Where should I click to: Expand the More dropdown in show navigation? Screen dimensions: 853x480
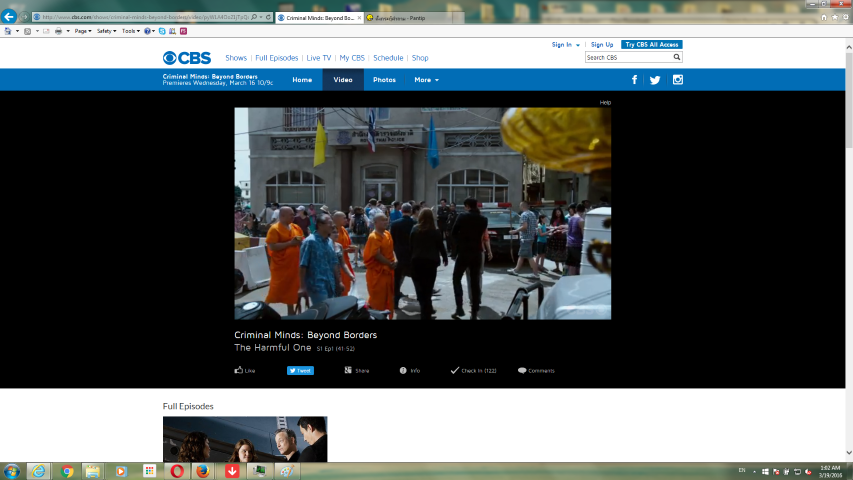[x=426, y=80]
